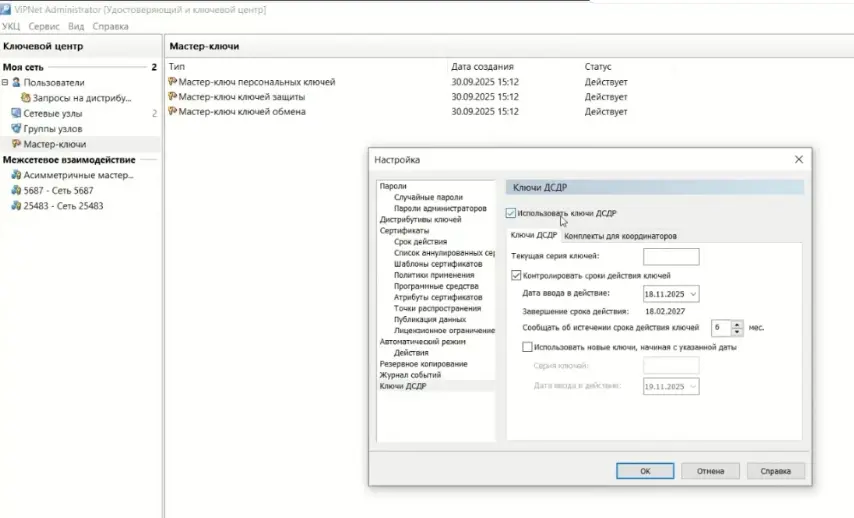Collapse the Пользователи tree node

point(5,83)
